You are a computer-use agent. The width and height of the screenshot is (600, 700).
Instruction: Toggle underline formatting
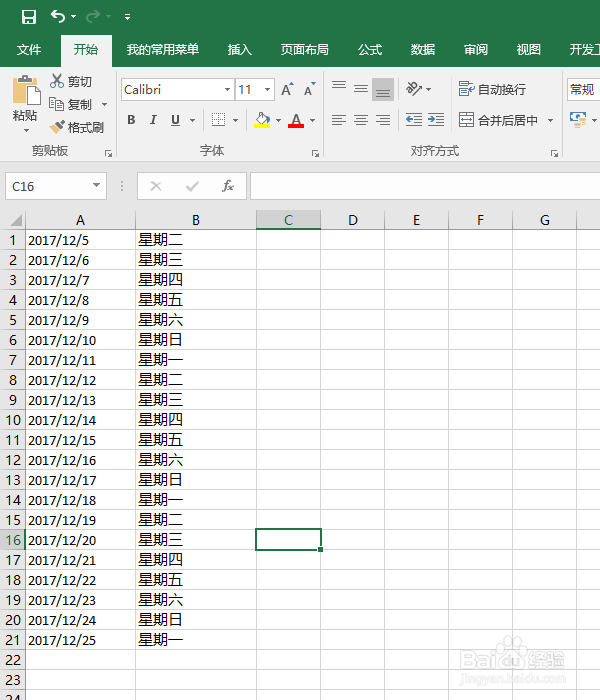[175, 120]
